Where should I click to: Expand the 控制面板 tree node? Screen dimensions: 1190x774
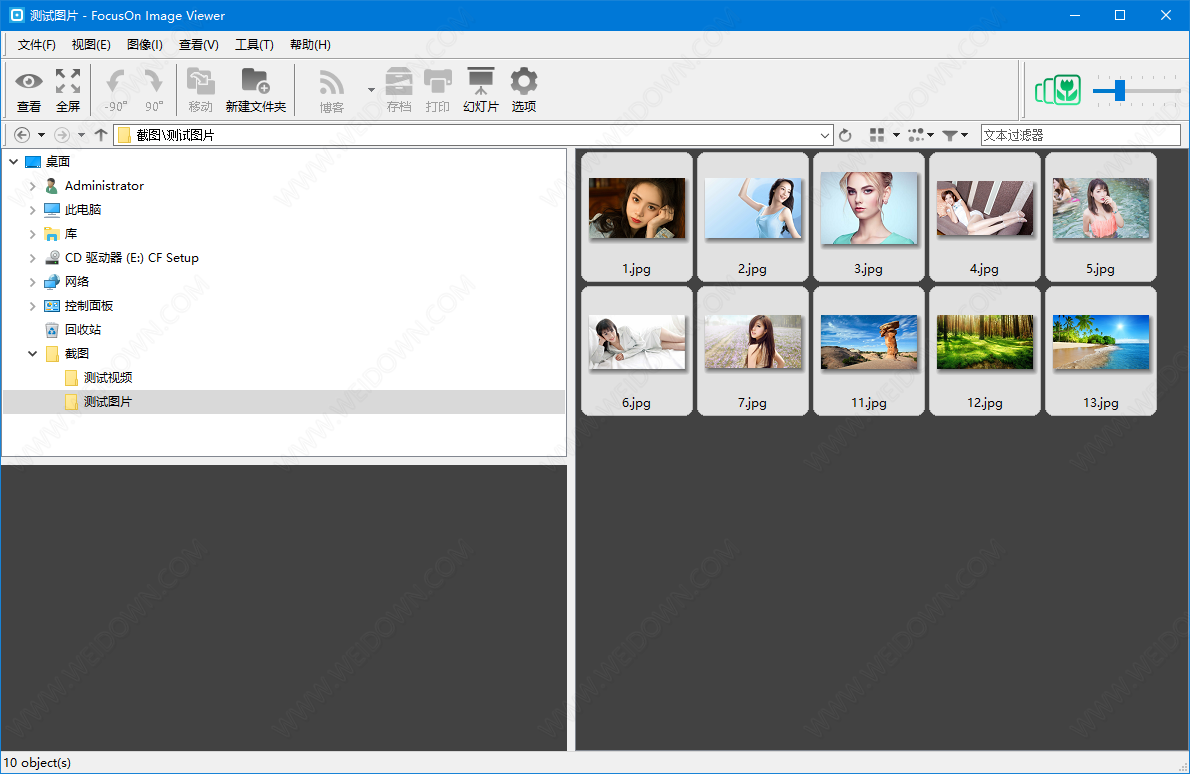pyautogui.click(x=33, y=306)
